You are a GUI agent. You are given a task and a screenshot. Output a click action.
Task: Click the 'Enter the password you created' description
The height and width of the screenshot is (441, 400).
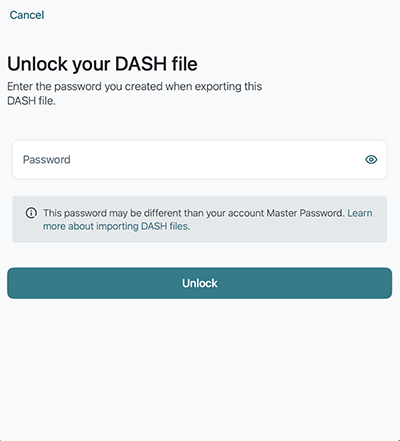click(135, 93)
